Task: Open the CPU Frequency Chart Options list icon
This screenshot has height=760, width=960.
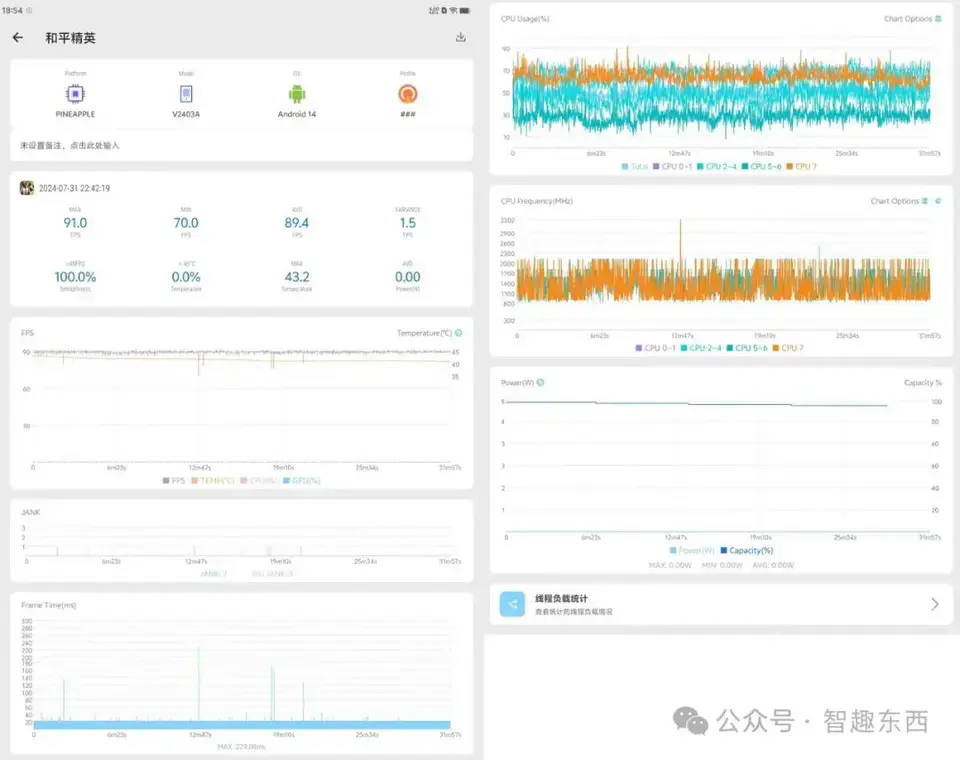Action: [924, 201]
